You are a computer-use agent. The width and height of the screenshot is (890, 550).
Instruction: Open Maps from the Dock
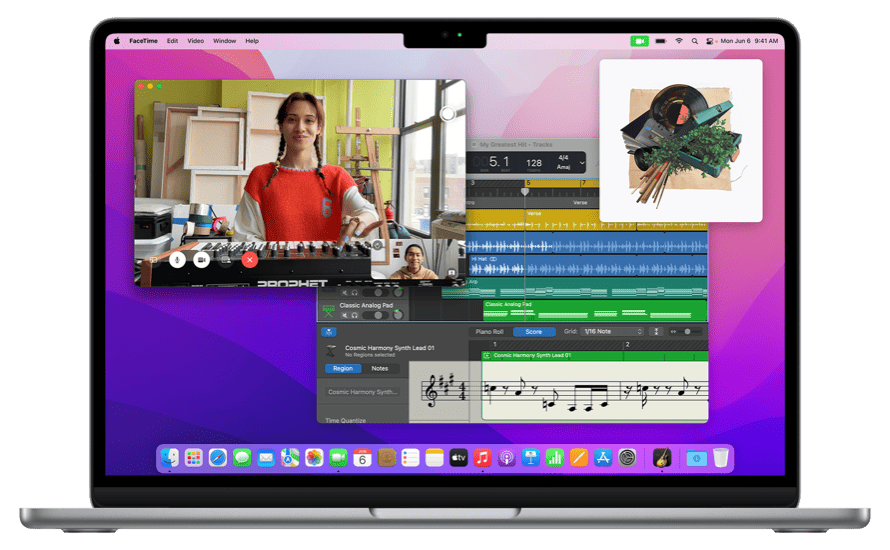[x=290, y=457]
